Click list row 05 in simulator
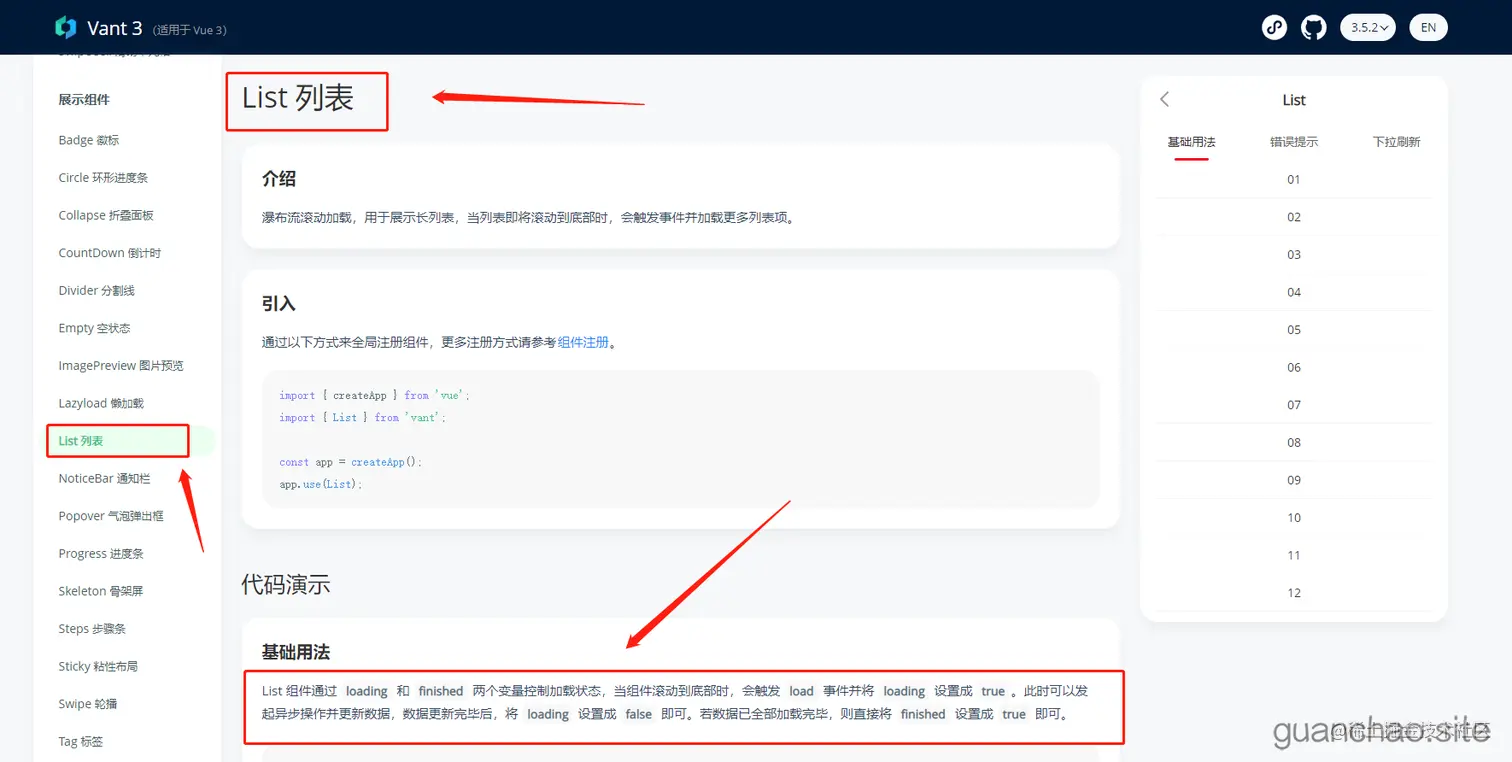 point(1294,330)
